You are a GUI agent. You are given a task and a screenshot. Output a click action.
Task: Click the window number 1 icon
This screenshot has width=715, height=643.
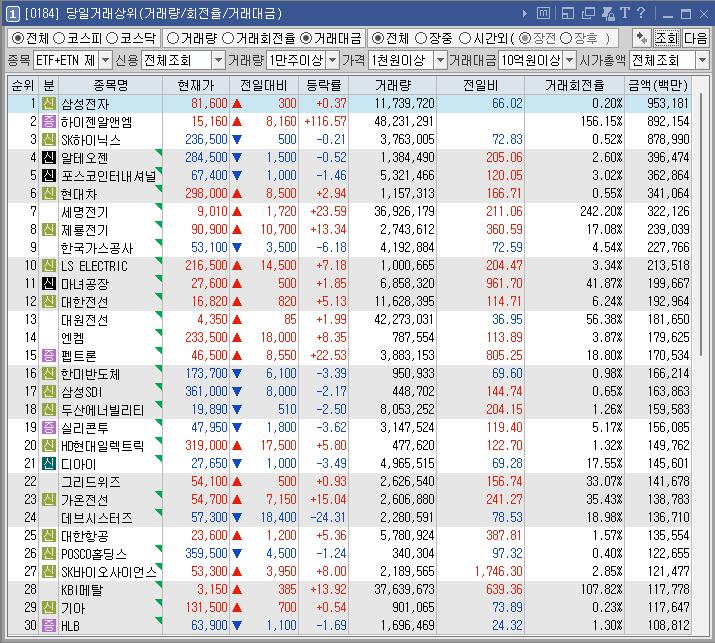tap(12, 14)
